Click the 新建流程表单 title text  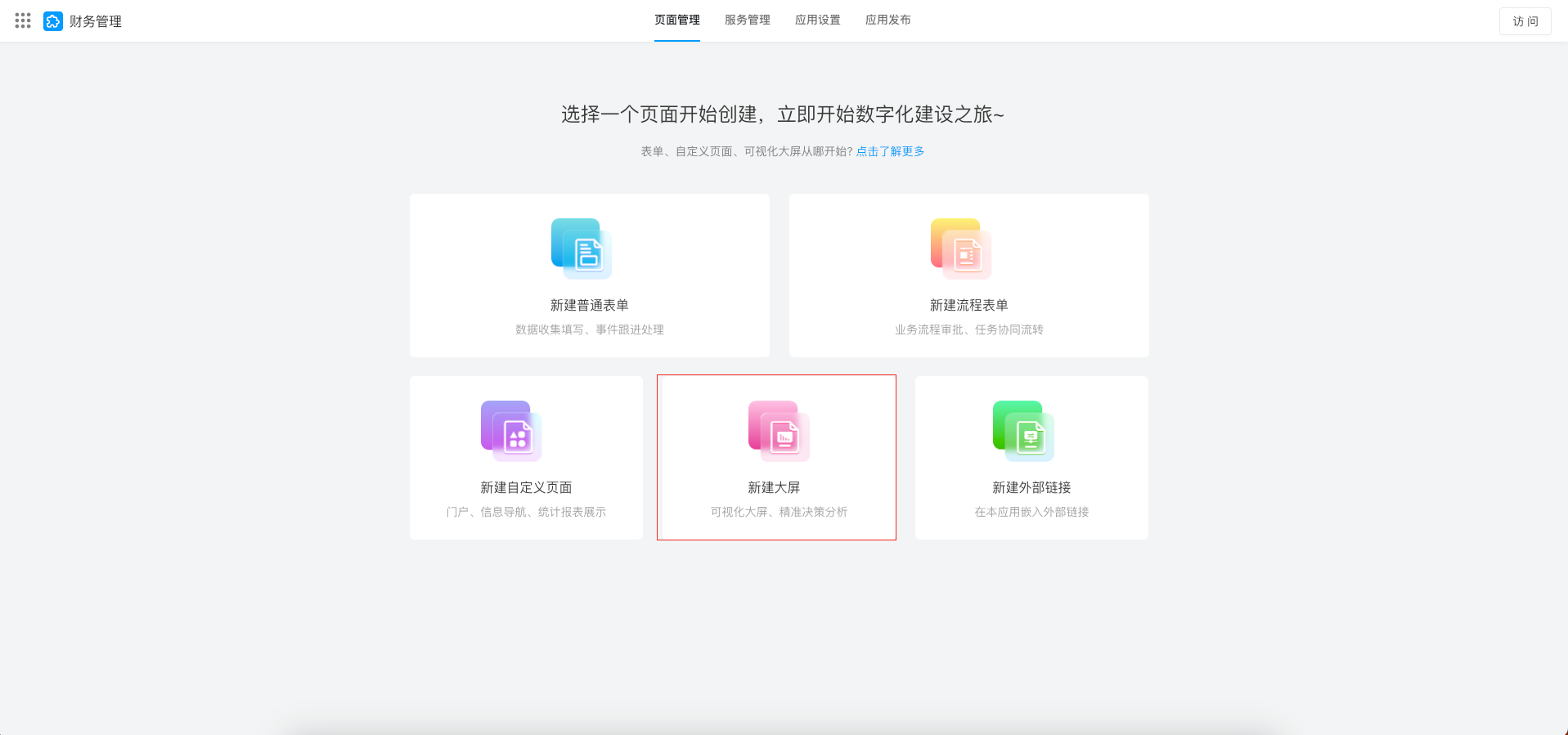click(968, 305)
